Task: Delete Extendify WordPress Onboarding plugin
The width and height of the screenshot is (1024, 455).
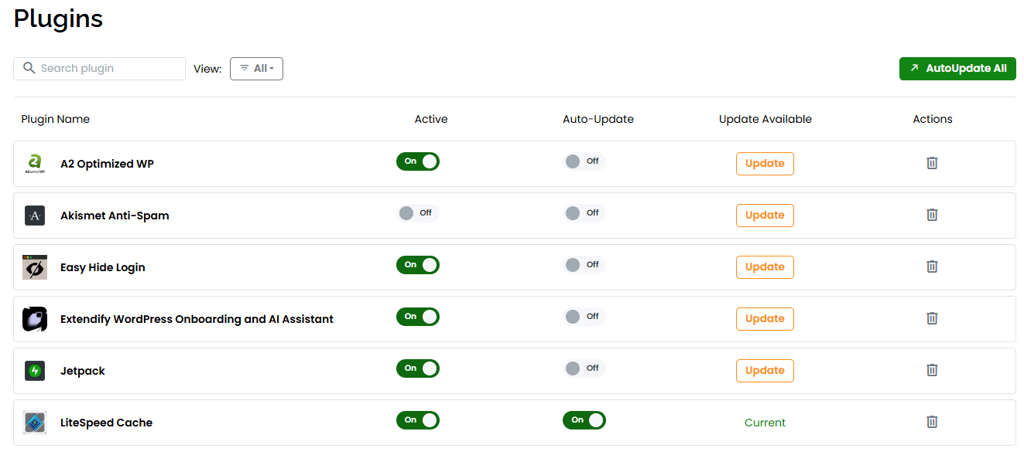Action: (932, 319)
